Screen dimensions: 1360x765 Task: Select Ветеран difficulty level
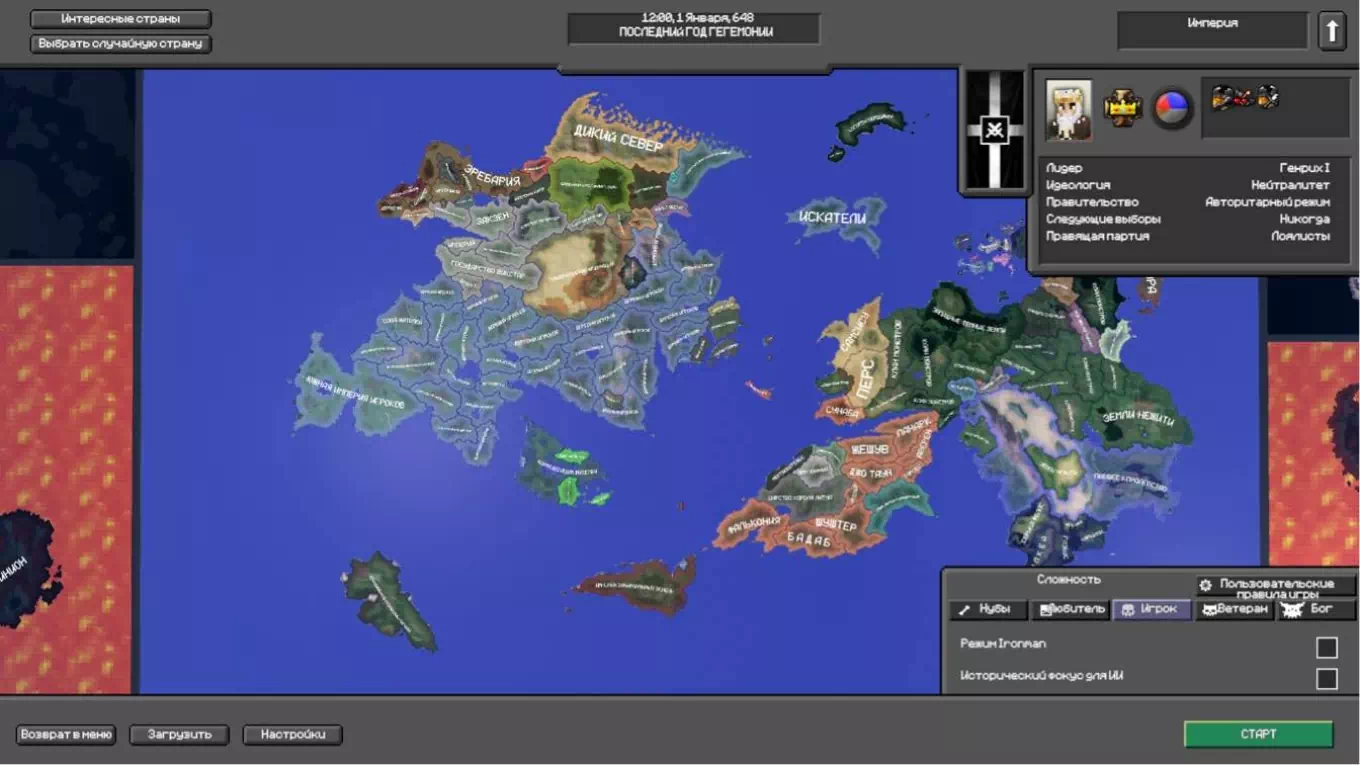coord(1235,609)
